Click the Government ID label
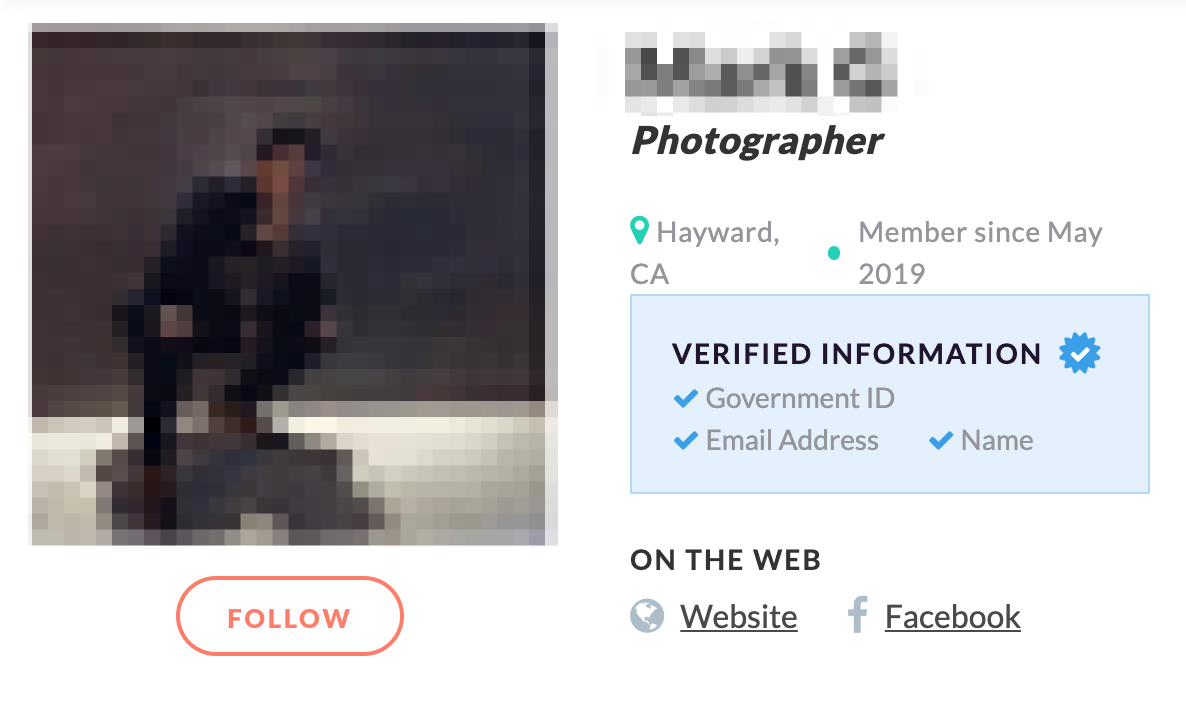Image resolution: width=1186 pixels, height=706 pixels. [x=800, y=398]
